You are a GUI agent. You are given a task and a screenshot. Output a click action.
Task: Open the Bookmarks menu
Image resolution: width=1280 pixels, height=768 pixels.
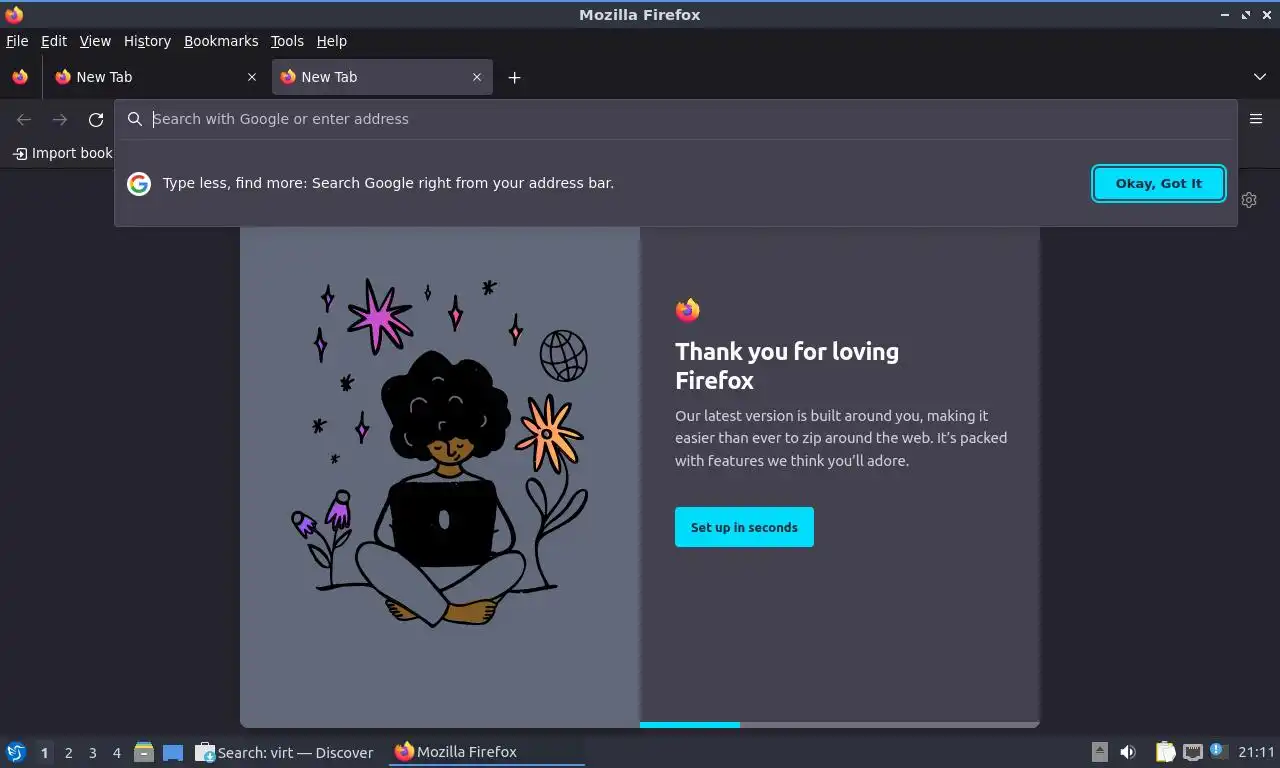coord(221,41)
